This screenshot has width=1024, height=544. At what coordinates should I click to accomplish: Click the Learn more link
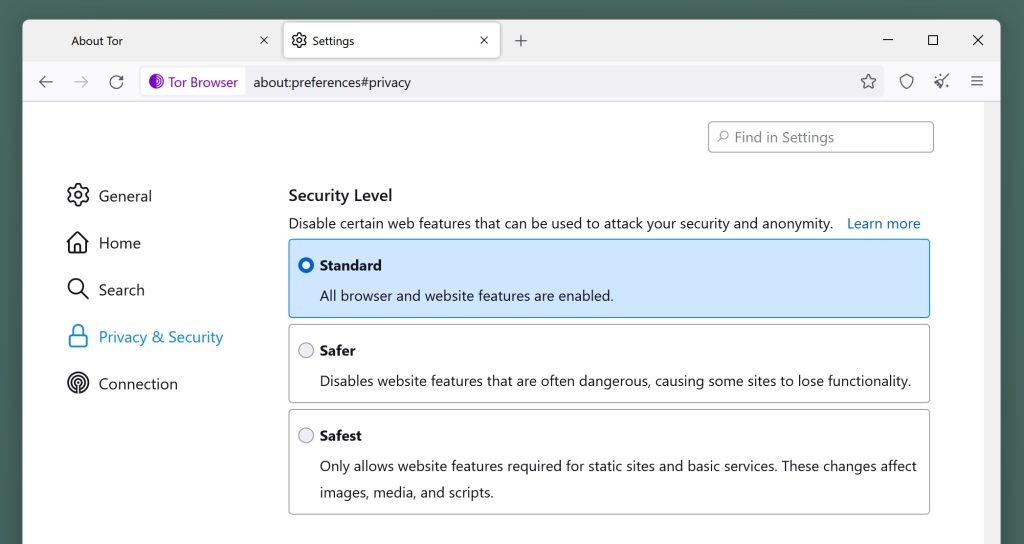tap(884, 223)
